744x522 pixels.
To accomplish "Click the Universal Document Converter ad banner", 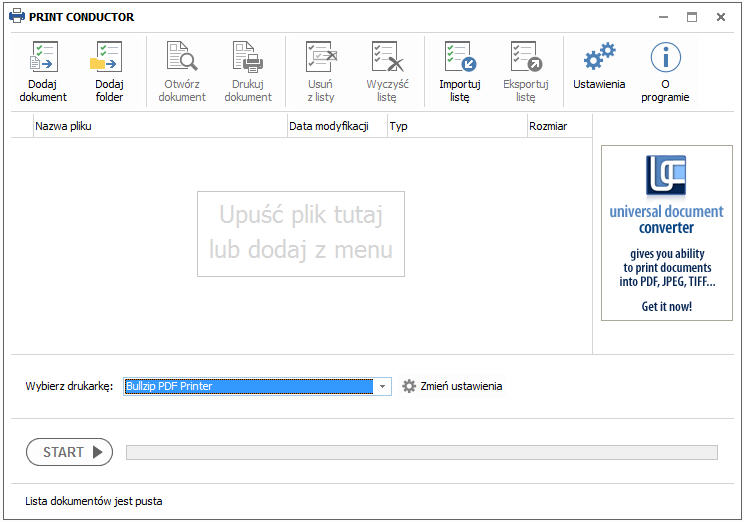I will tap(666, 233).
